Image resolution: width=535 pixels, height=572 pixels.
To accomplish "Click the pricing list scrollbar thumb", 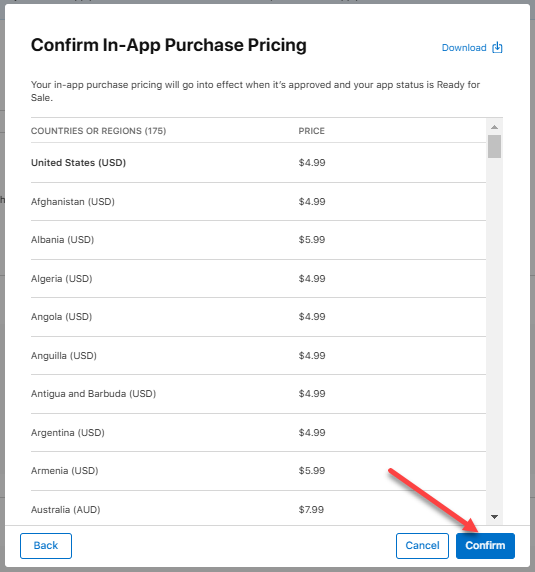I will pyautogui.click(x=495, y=146).
